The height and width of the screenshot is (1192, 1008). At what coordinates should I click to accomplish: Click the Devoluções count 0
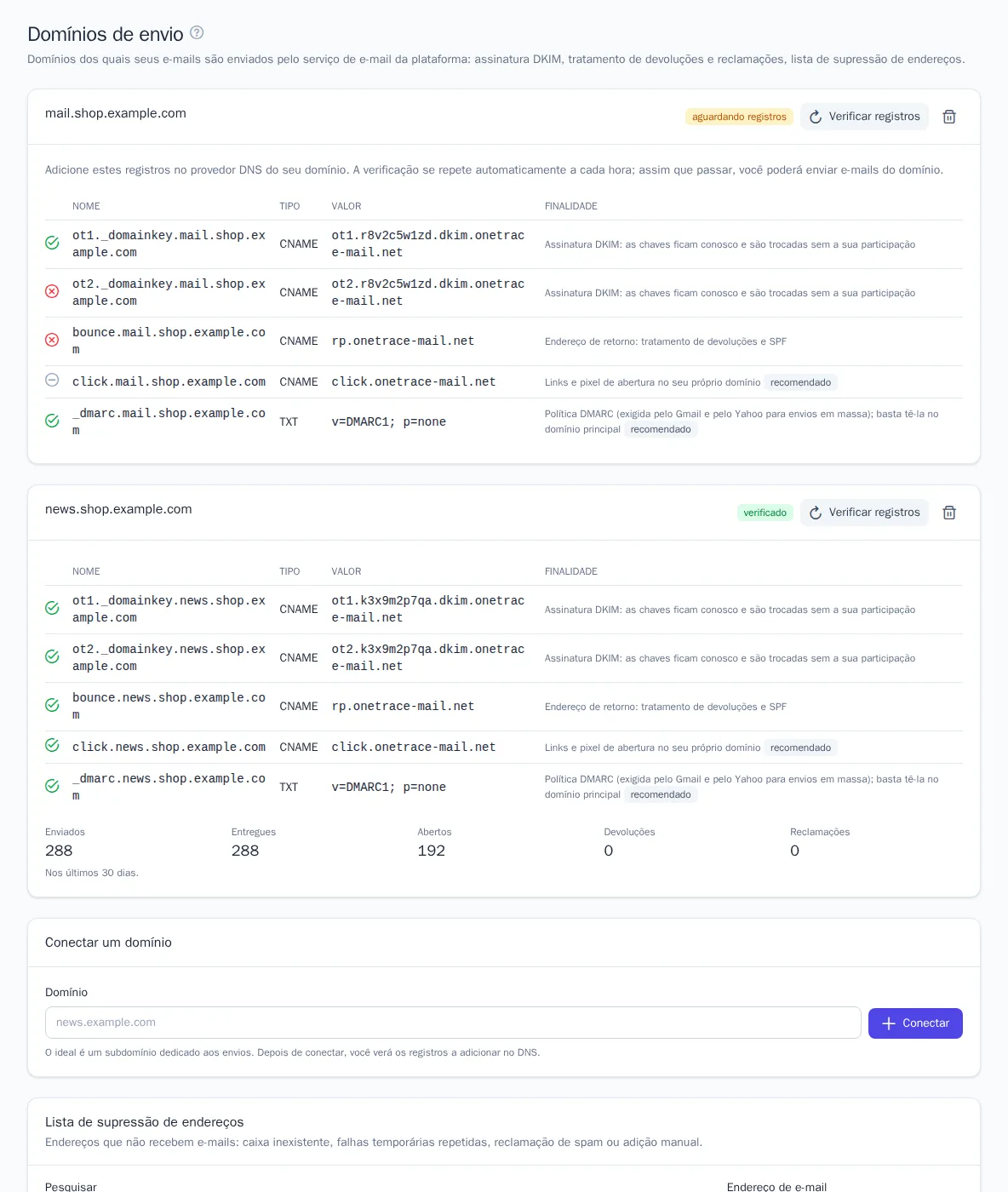pos(609,851)
